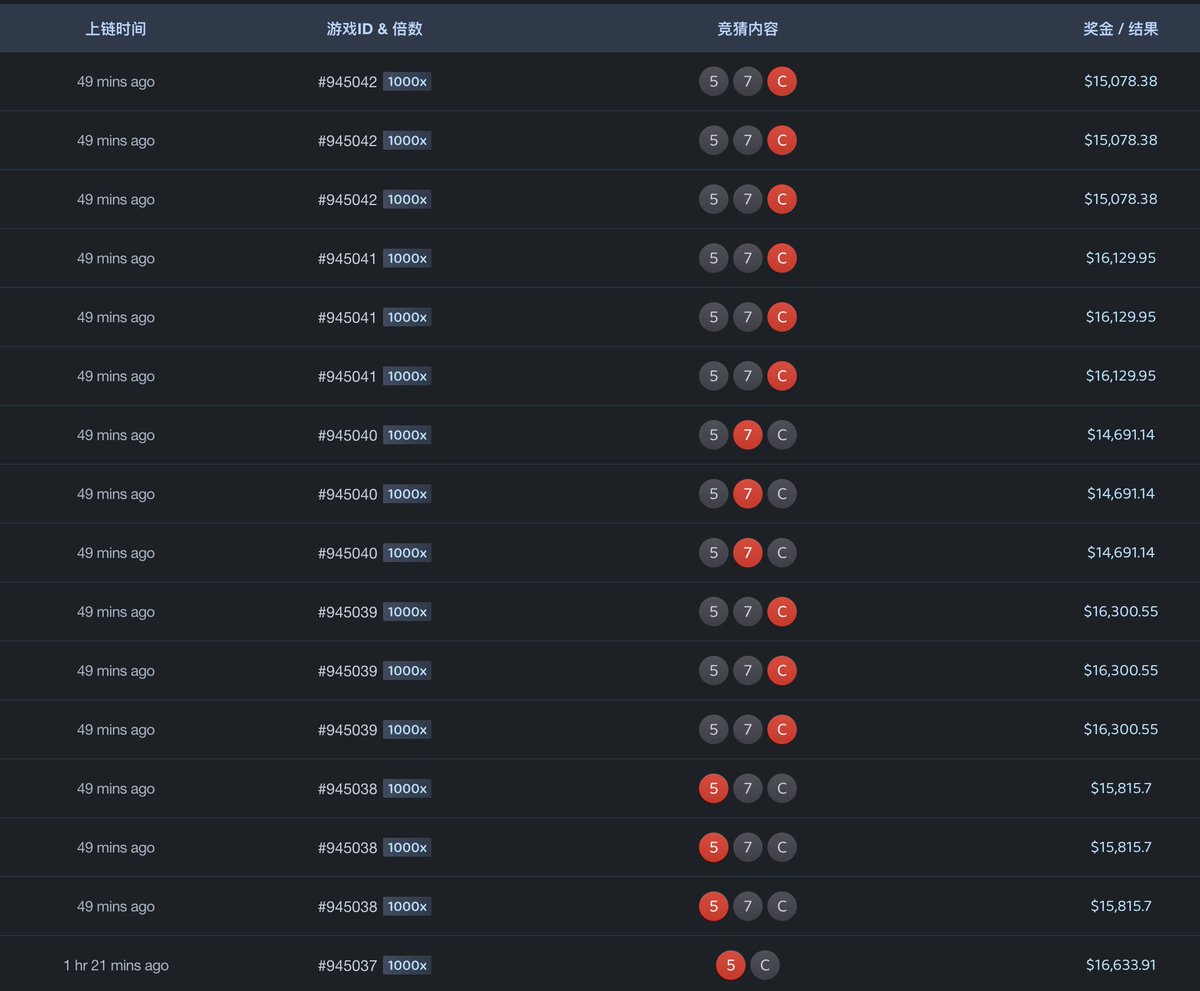Image resolution: width=1200 pixels, height=991 pixels.
Task: Click the 1 hr 21 mins ago timestamp
Action: (116, 965)
